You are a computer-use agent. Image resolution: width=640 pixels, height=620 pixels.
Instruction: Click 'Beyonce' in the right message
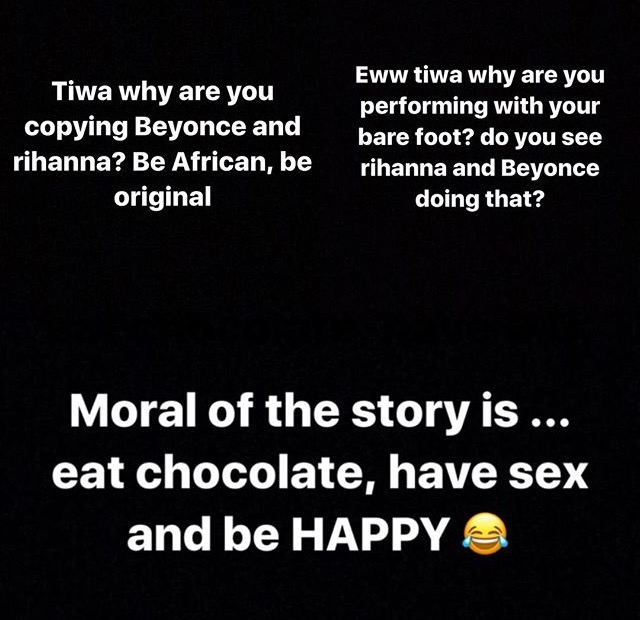point(550,168)
